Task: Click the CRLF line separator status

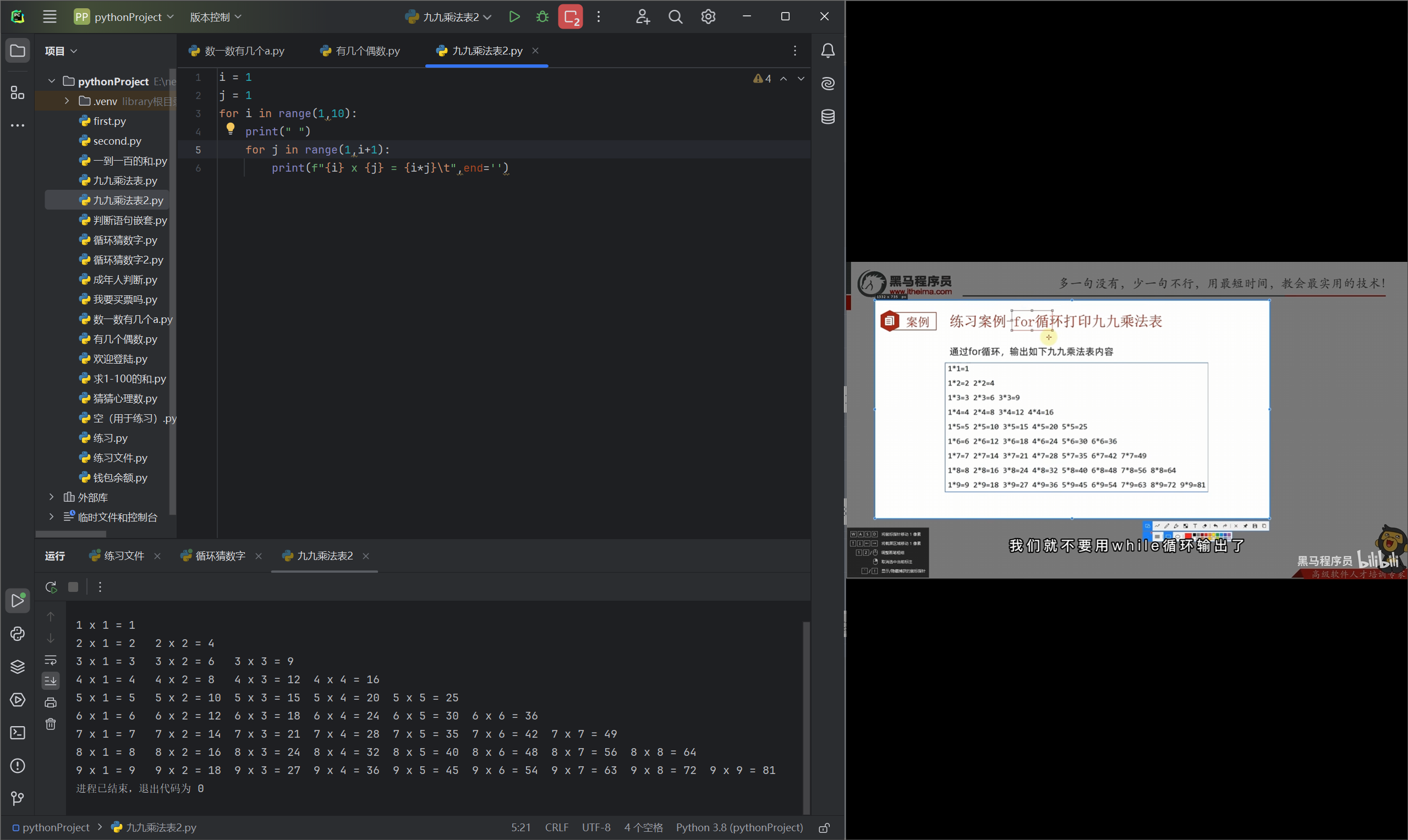Action: click(x=556, y=827)
